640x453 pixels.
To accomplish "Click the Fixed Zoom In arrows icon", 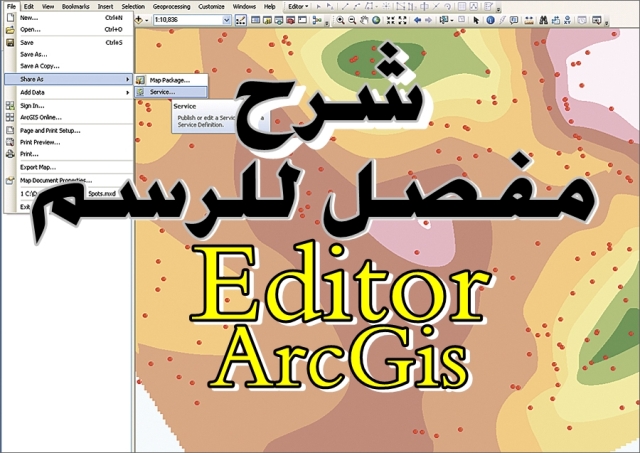I will pyautogui.click(x=391, y=20).
